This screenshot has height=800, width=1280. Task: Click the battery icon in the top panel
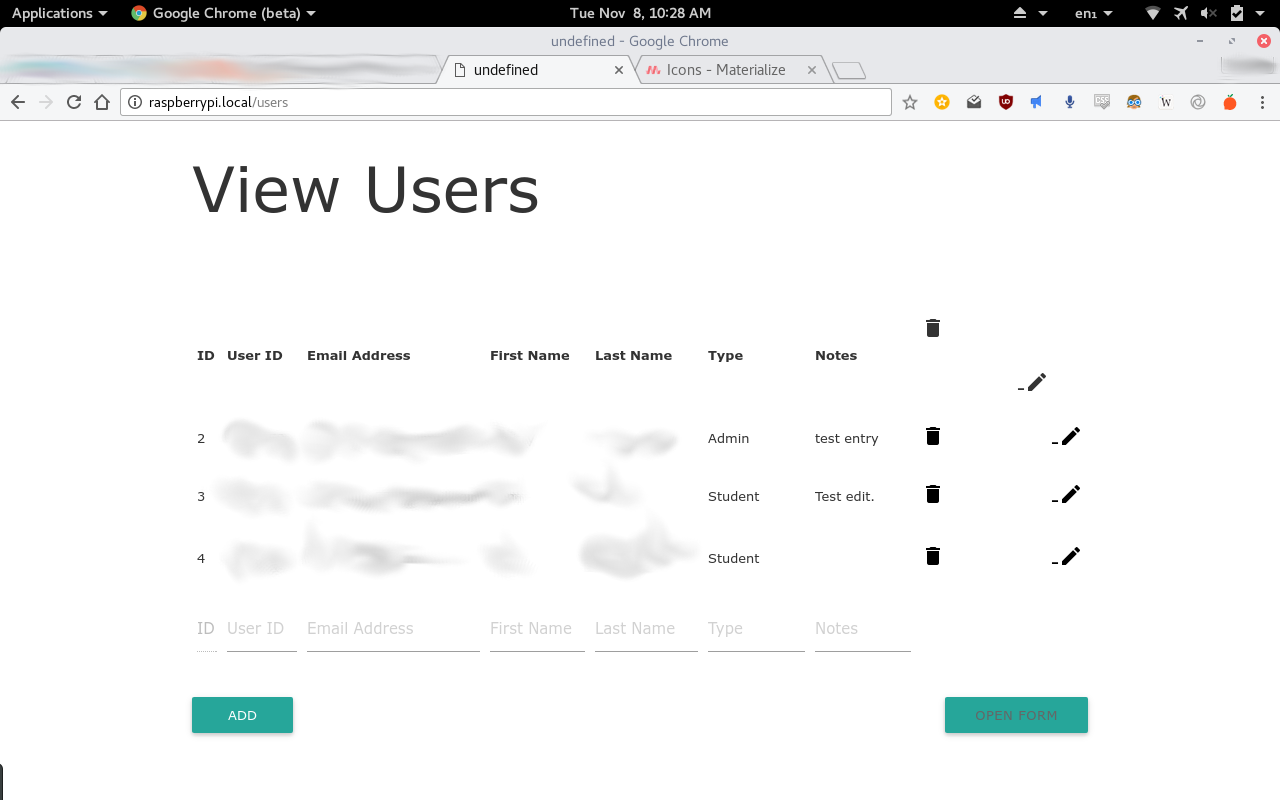coord(1237,13)
